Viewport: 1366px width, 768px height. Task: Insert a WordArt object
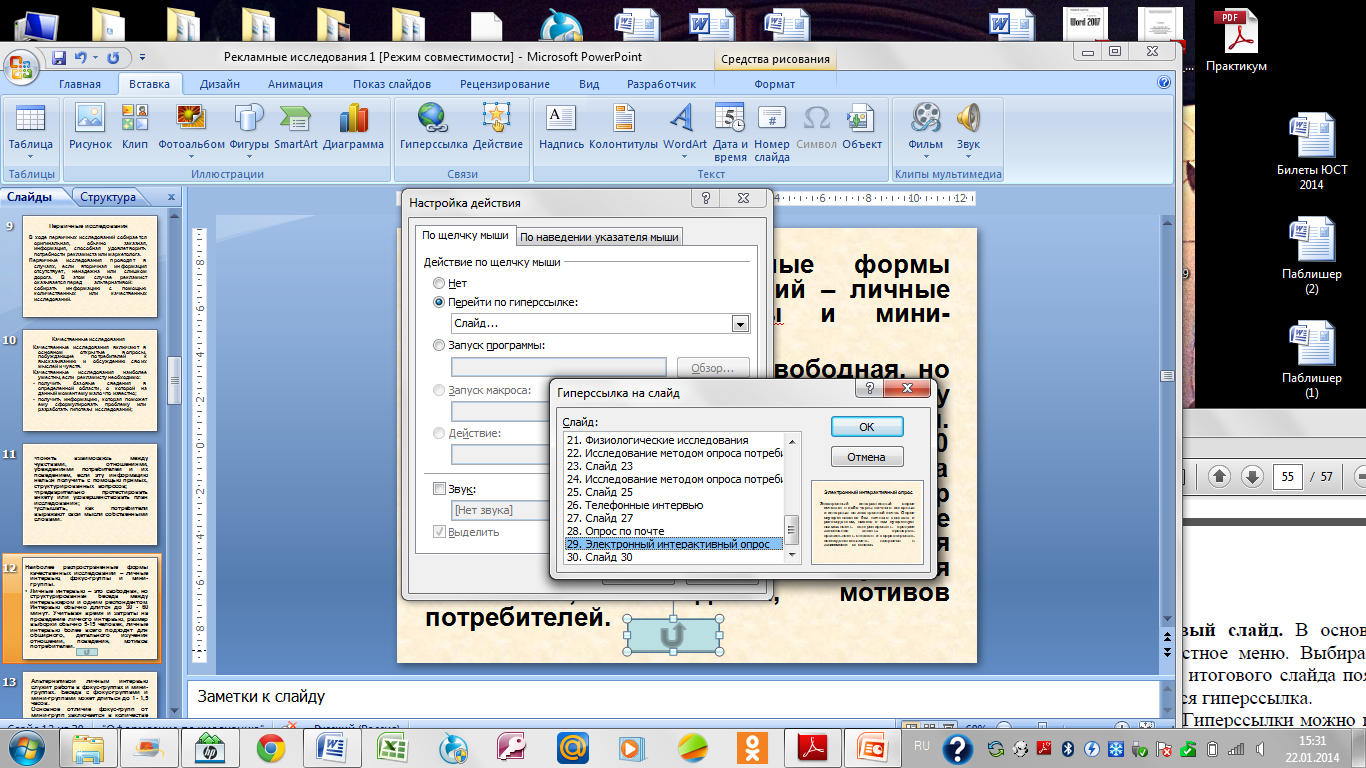point(684,127)
